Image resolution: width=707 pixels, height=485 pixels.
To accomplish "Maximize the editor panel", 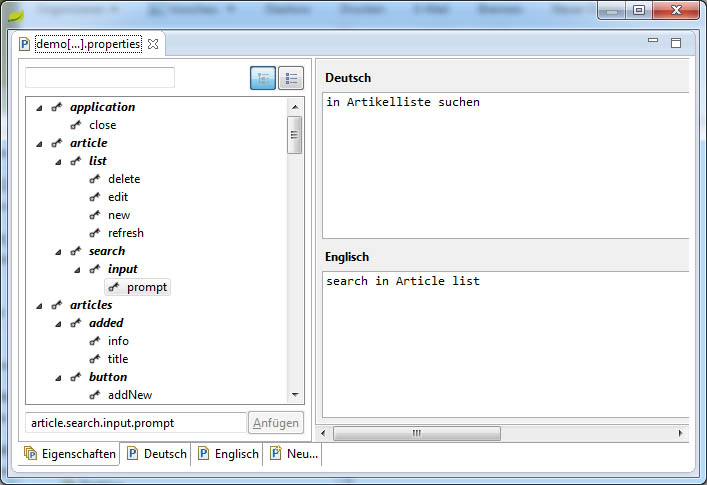I will (x=676, y=43).
